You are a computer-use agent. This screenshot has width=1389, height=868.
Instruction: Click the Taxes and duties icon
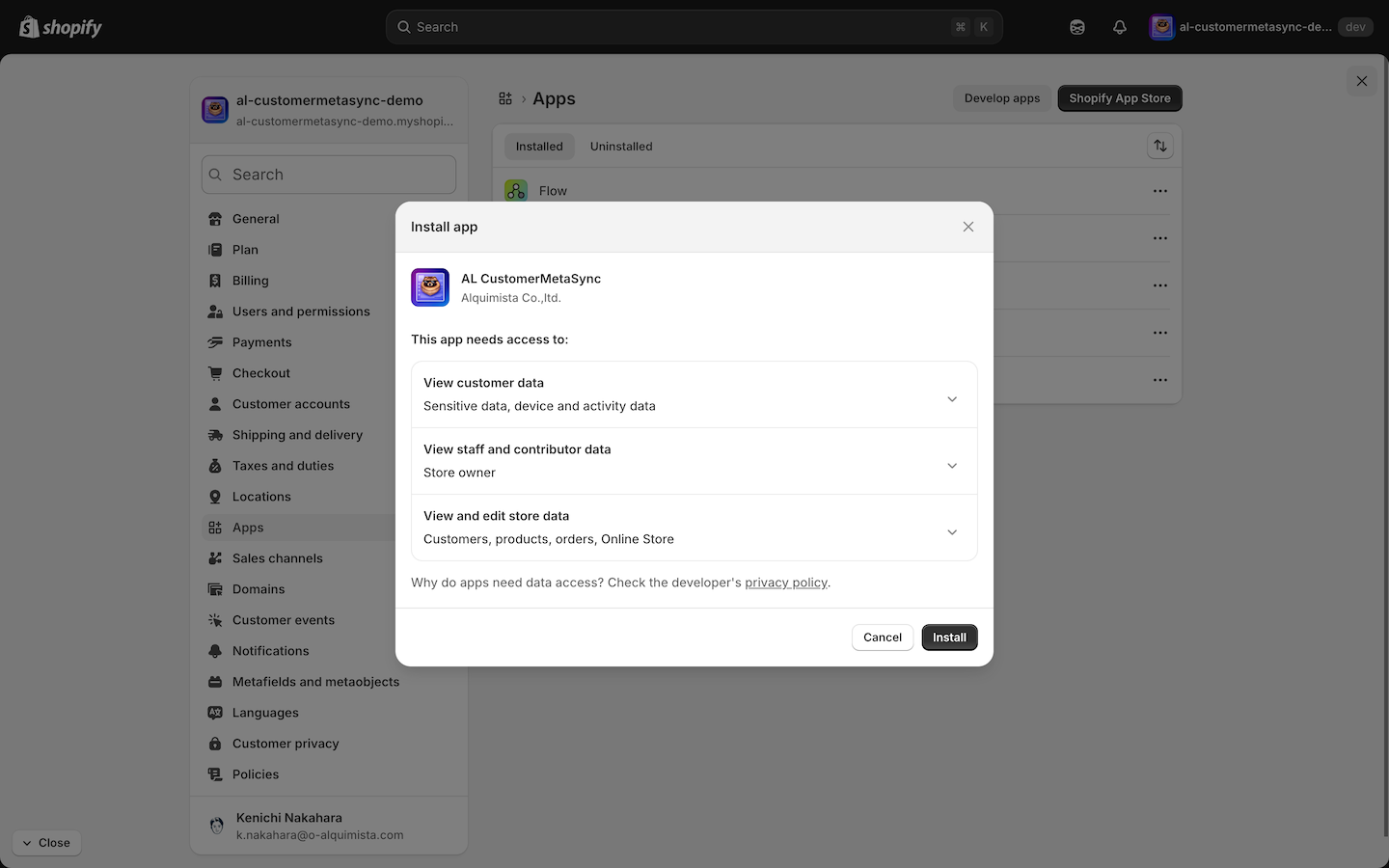pos(215,466)
